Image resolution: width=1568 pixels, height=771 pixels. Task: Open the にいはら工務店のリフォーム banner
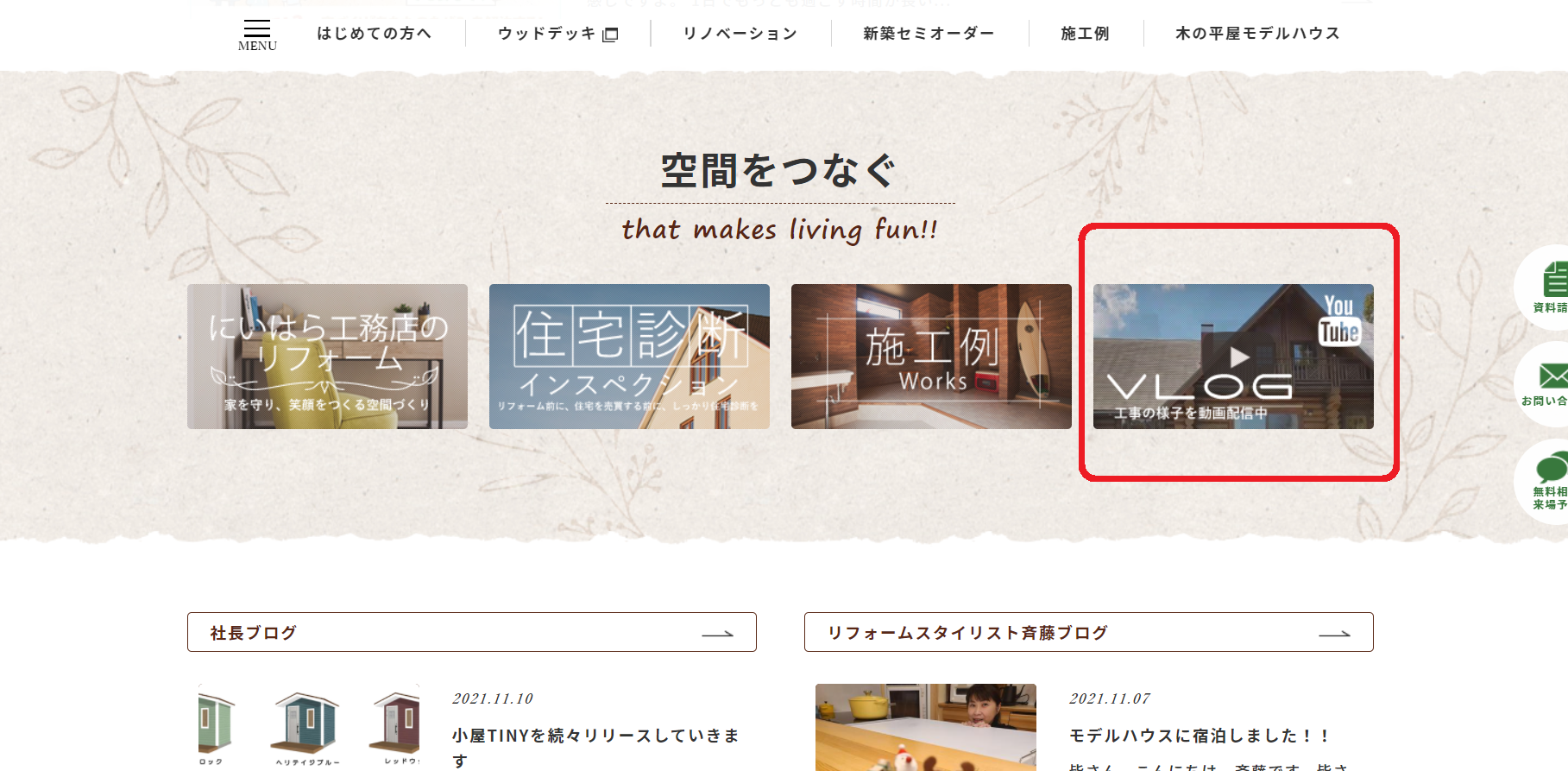327,357
